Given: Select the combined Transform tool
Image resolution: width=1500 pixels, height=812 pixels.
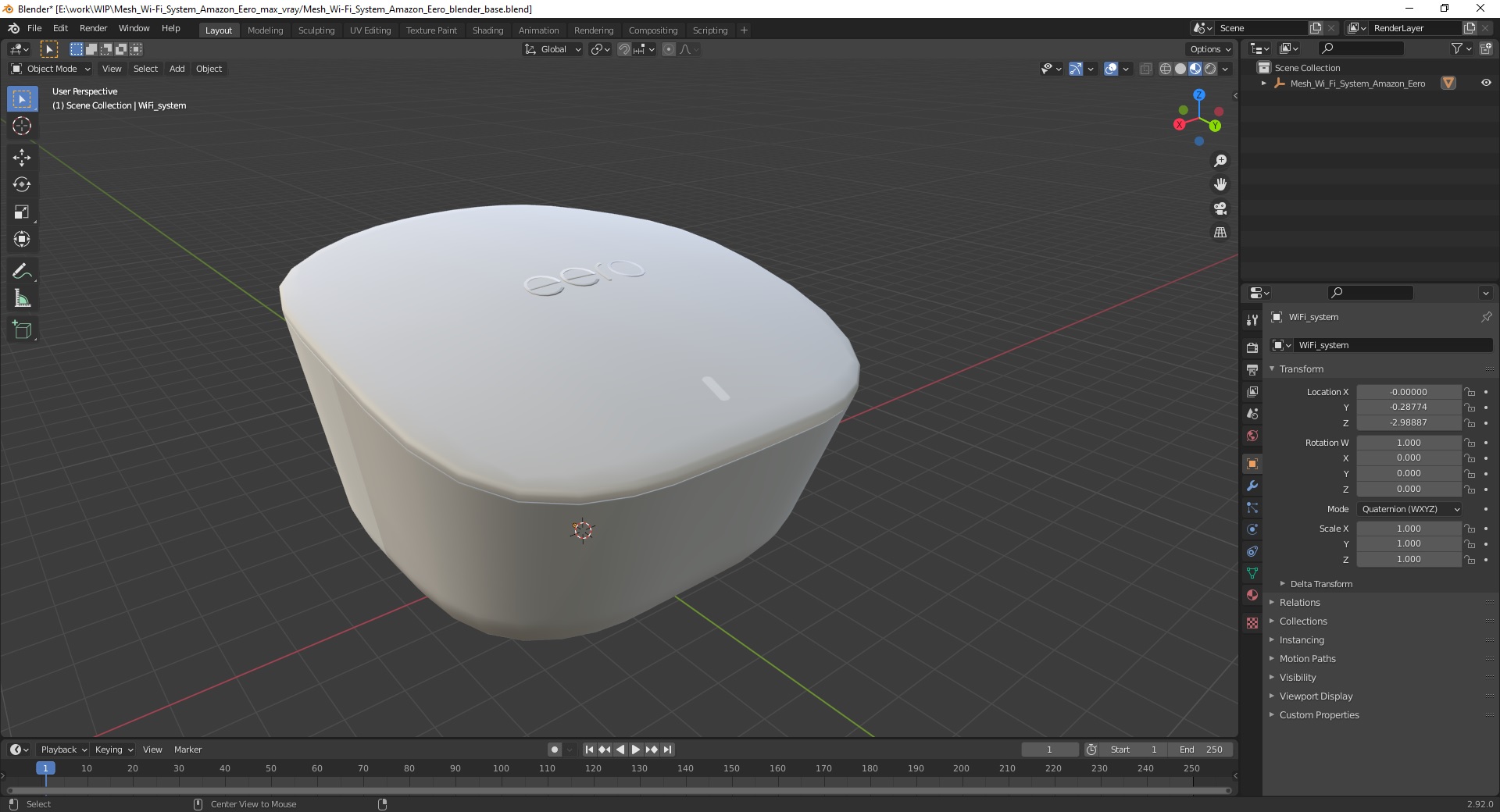Looking at the screenshot, I should (x=22, y=240).
